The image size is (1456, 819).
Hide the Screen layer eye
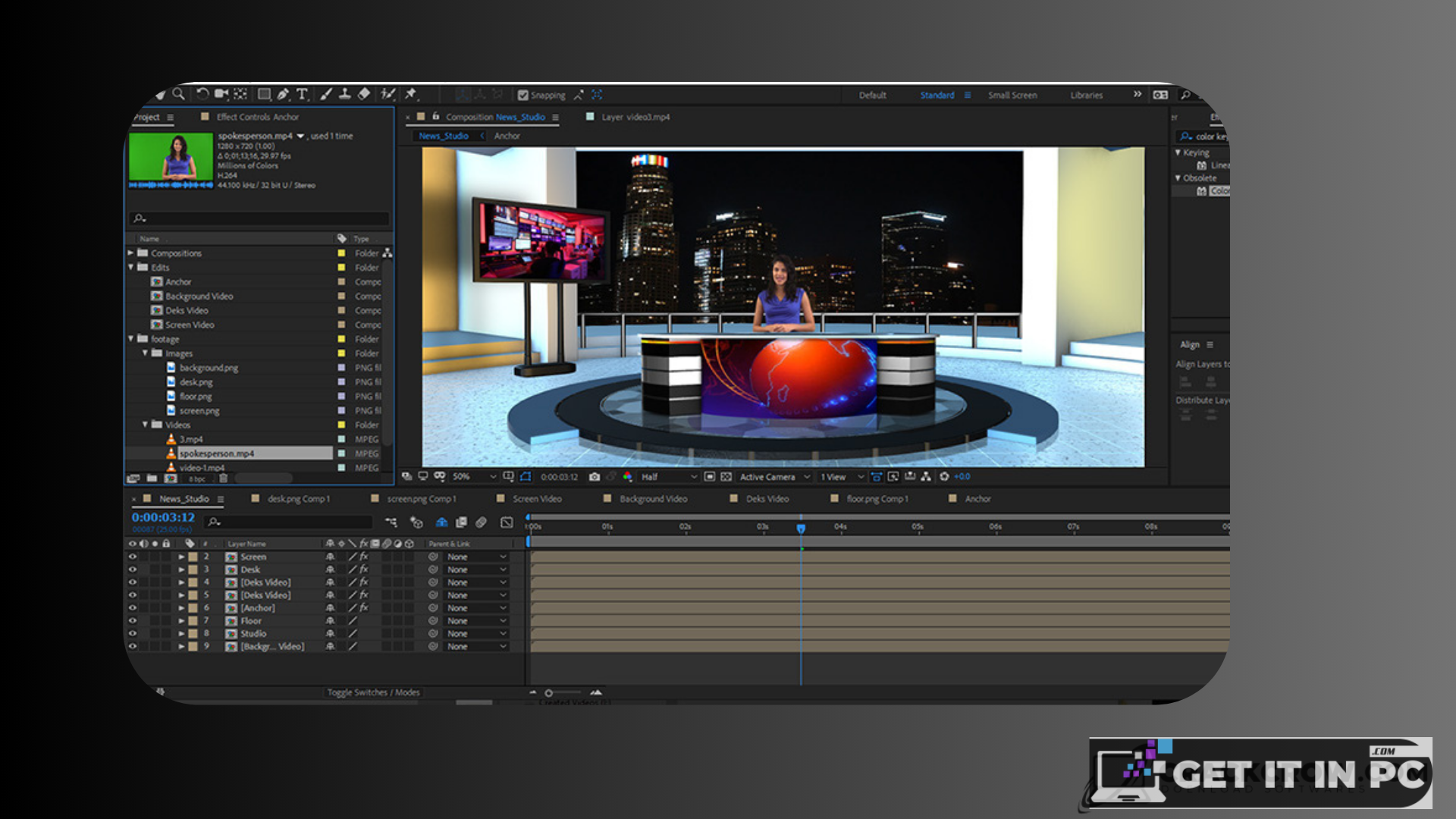click(133, 557)
